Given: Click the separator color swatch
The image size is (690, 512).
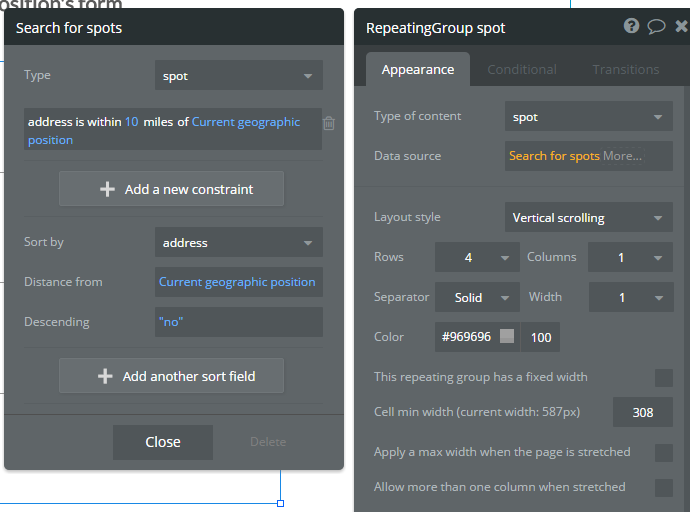Looking at the screenshot, I should [507, 337].
